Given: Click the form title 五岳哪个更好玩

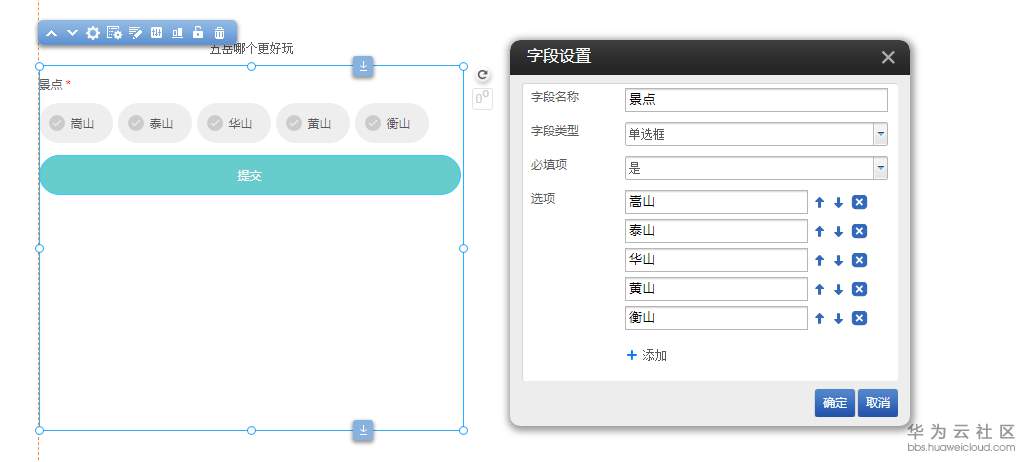Looking at the screenshot, I should coord(251,49).
